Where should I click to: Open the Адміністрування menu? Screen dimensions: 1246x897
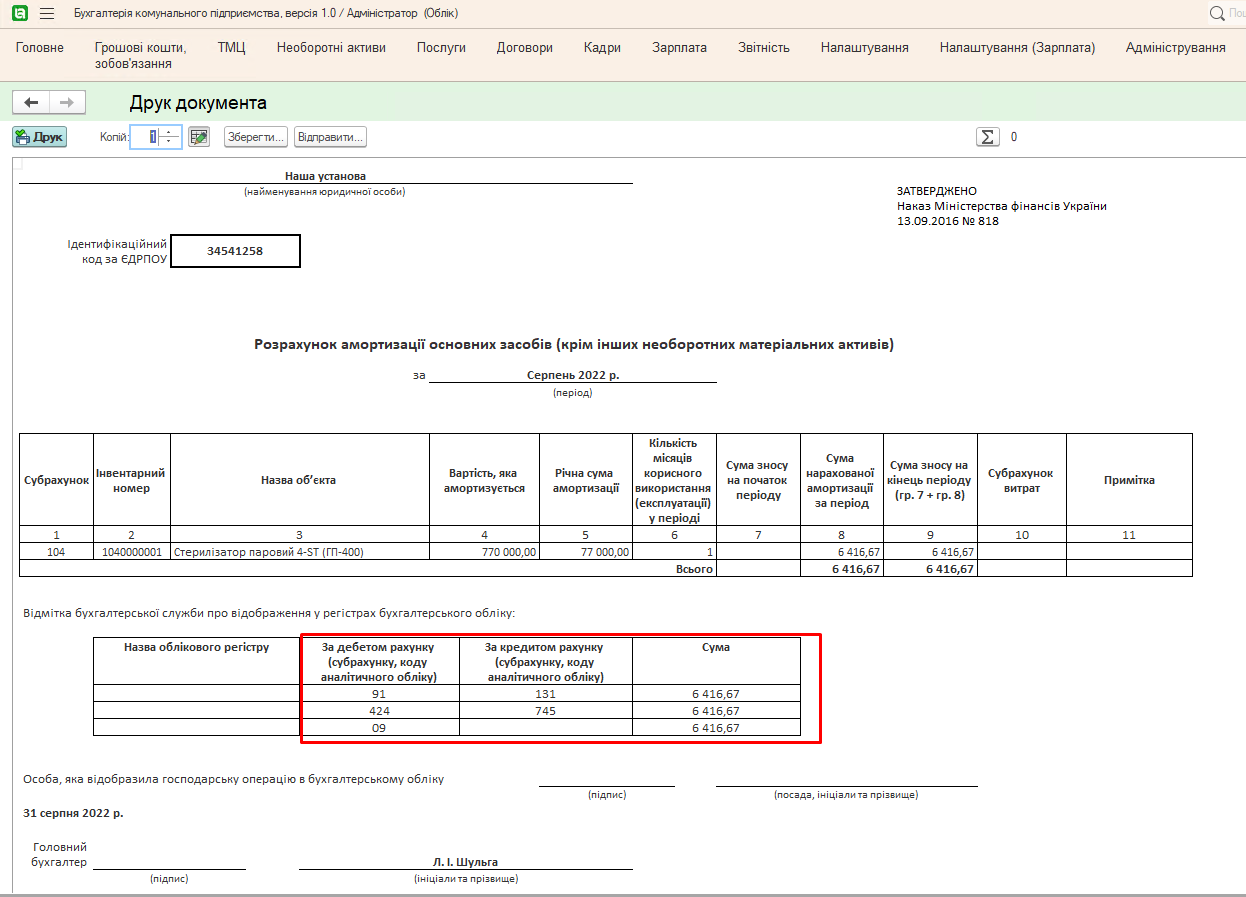point(1175,48)
